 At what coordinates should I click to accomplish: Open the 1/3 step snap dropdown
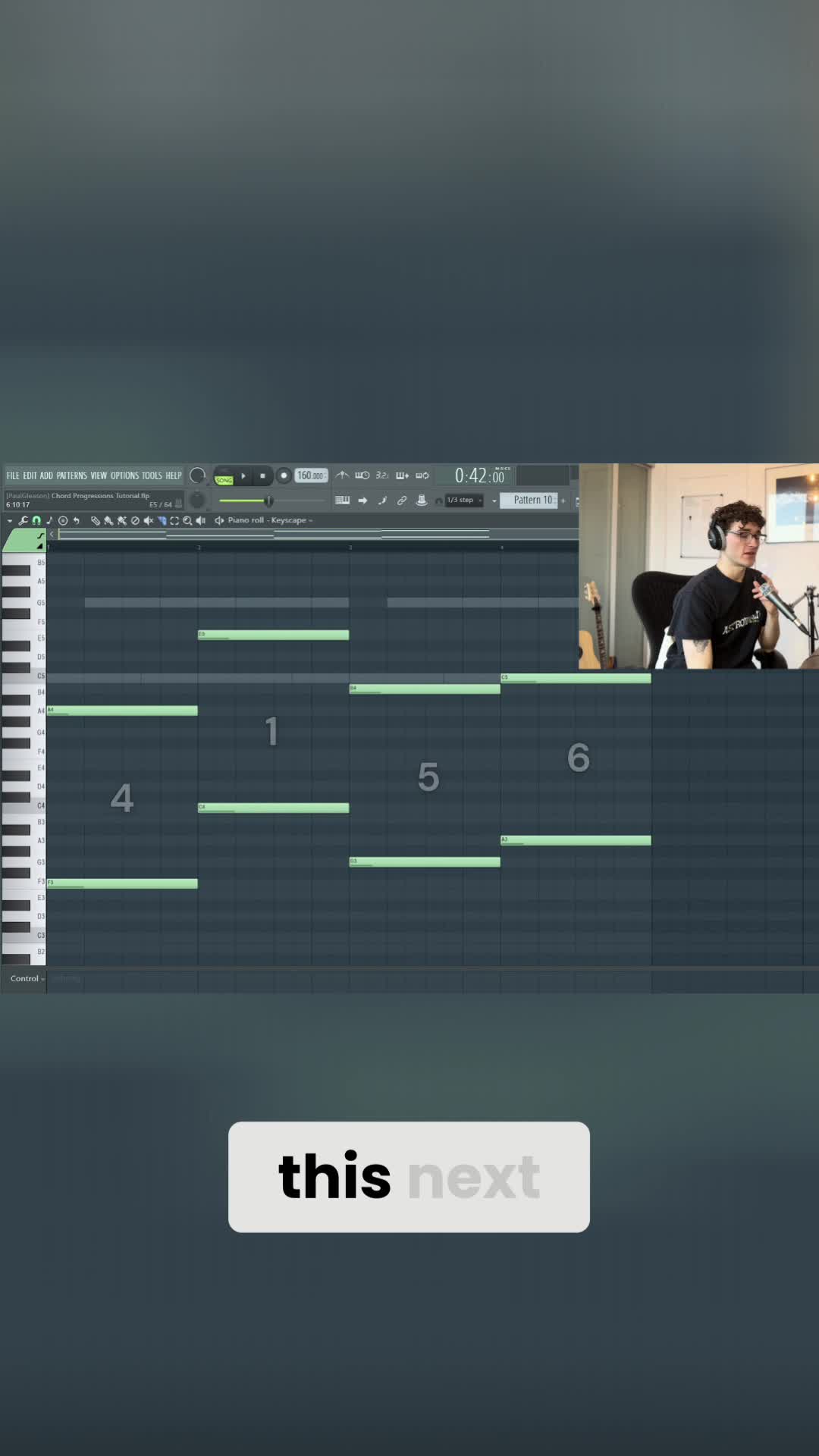coord(464,500)
